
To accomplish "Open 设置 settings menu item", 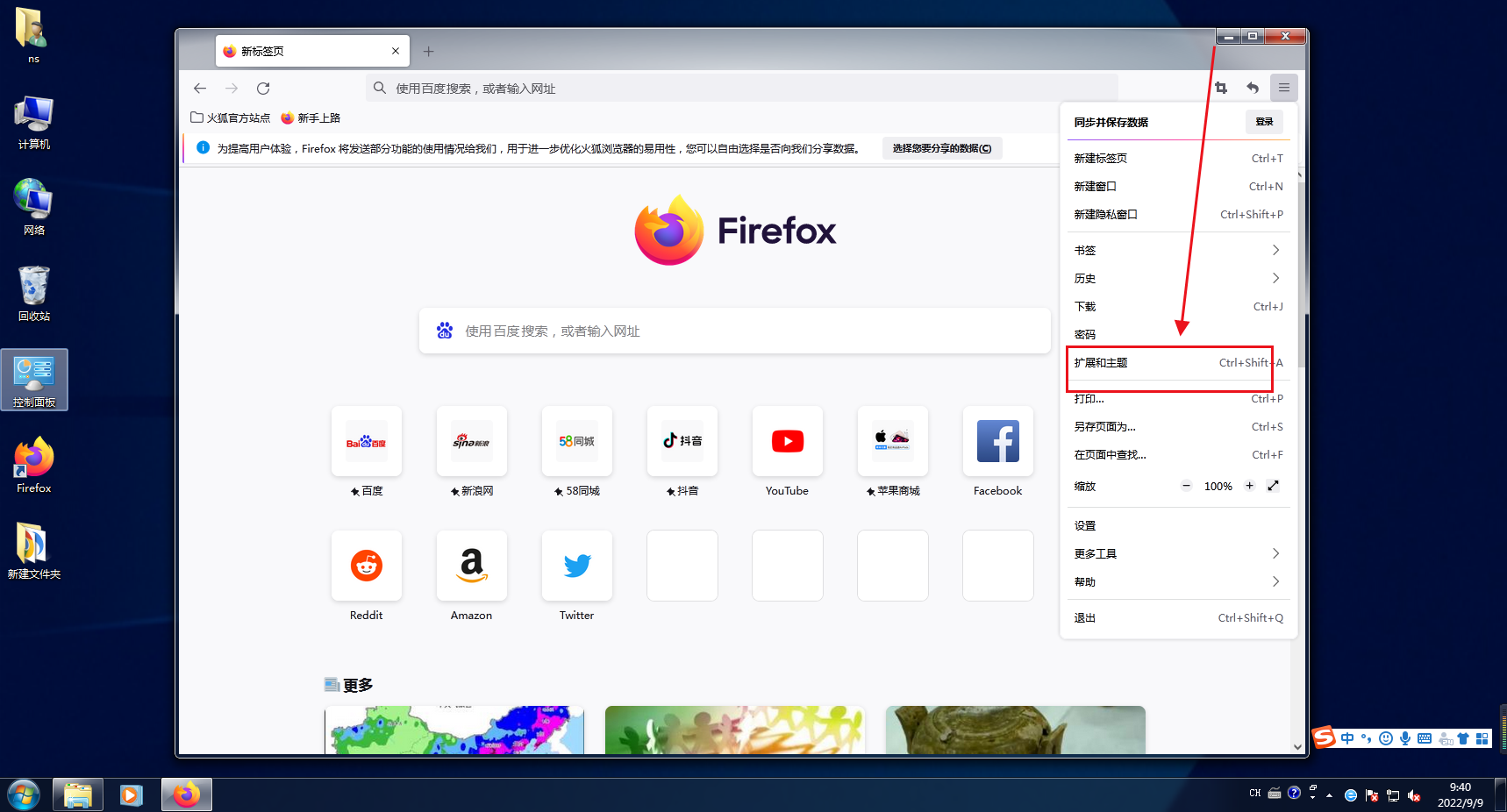I will 1178,525.
